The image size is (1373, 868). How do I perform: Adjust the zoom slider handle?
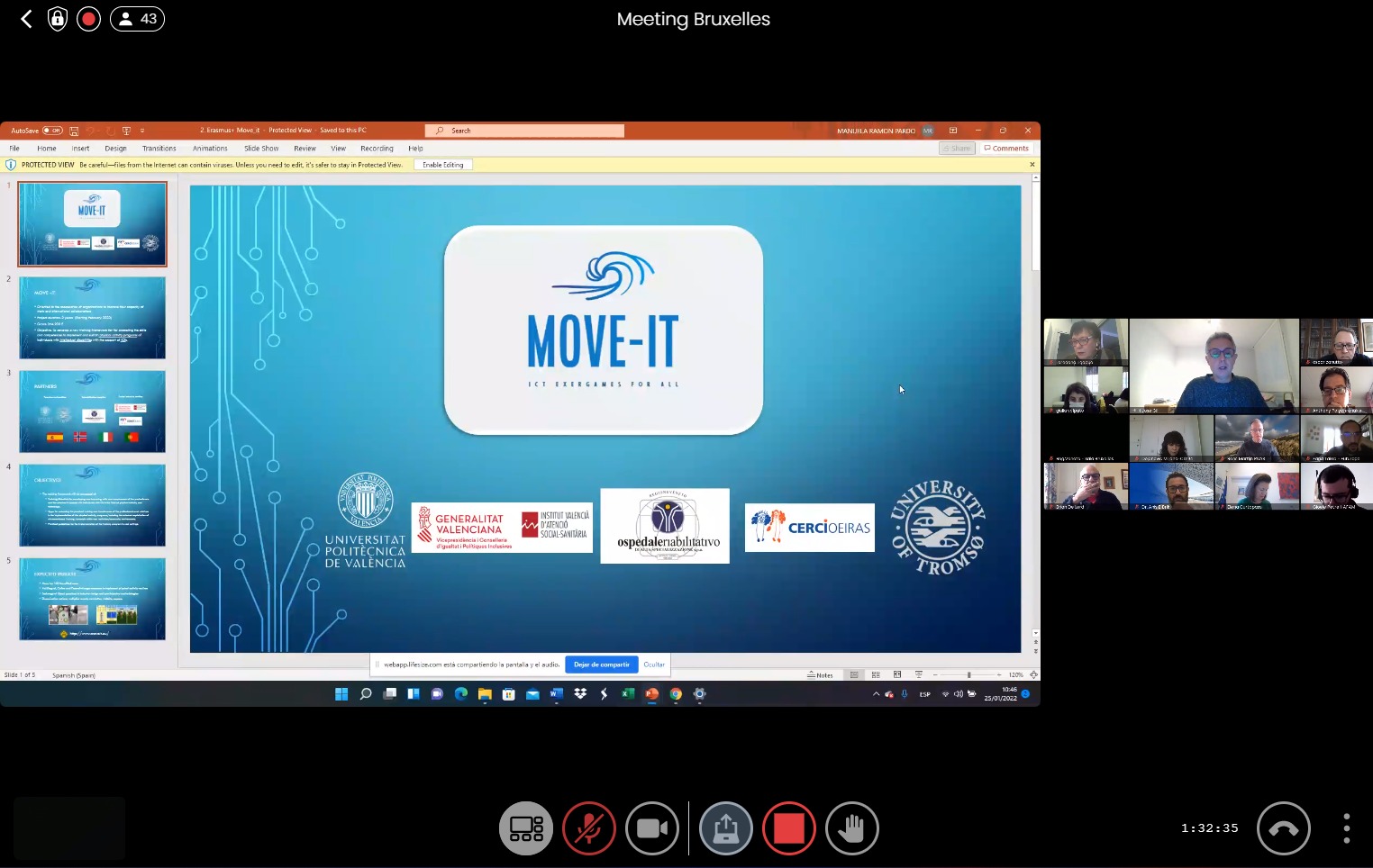(x=969, y=674)
